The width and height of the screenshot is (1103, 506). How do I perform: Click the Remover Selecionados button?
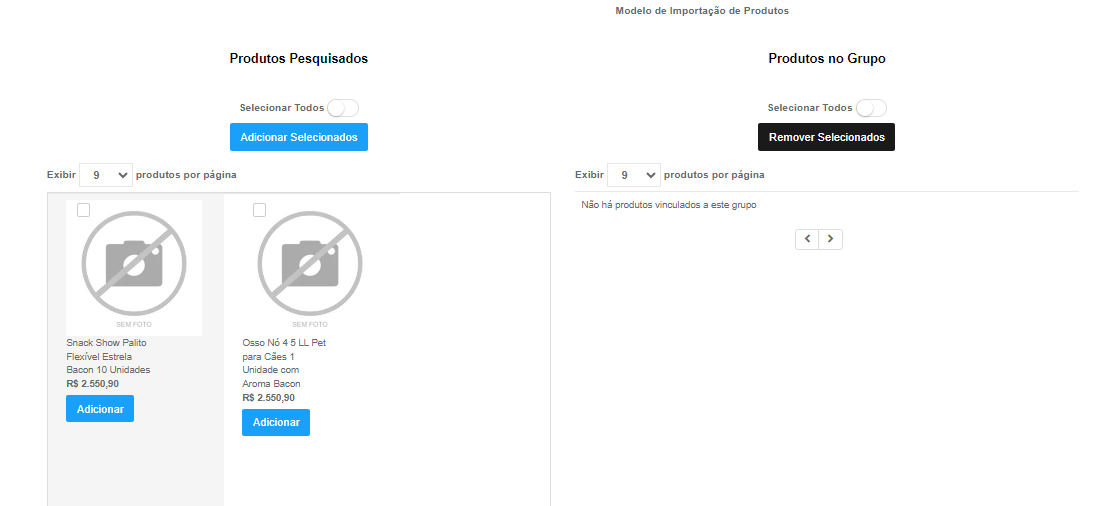tap(827, 137)
